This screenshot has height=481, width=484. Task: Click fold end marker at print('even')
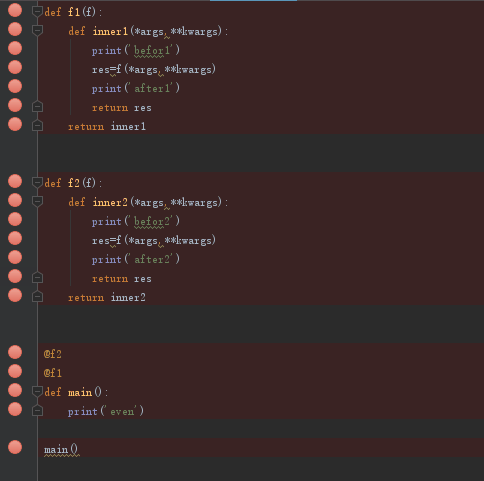point(37,410)
